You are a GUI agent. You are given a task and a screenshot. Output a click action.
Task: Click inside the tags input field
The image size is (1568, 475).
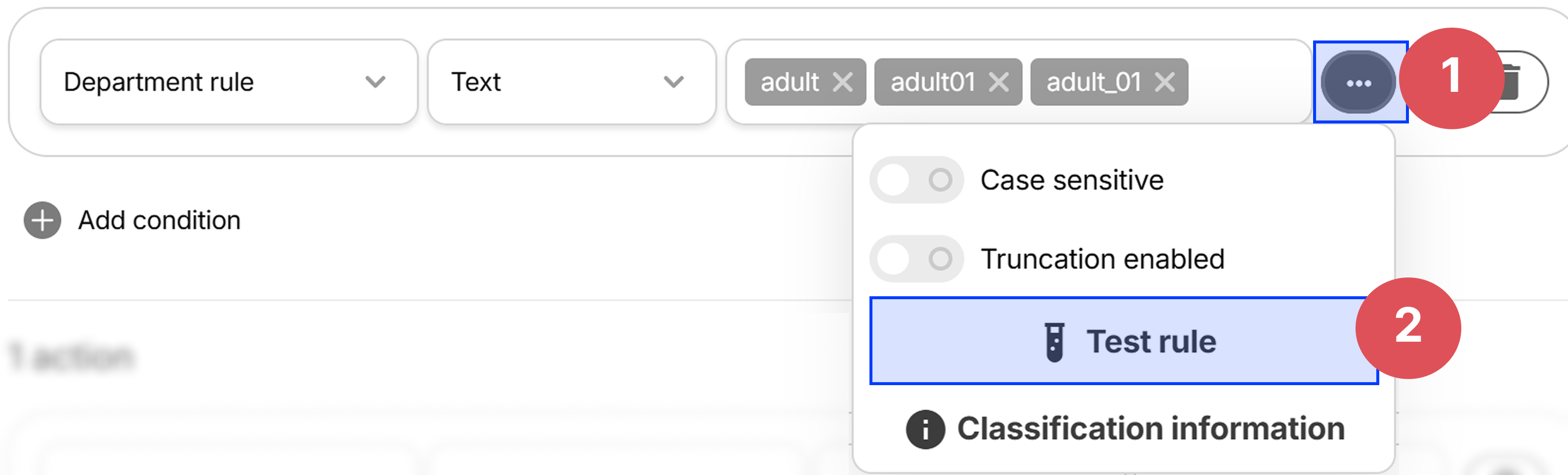(x=1248, y=82)
